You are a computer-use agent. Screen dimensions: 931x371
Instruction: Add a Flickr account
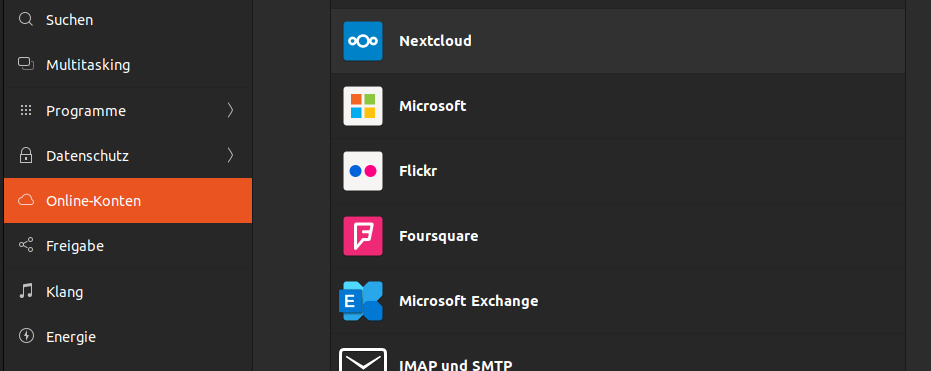[x=618, y=171]
